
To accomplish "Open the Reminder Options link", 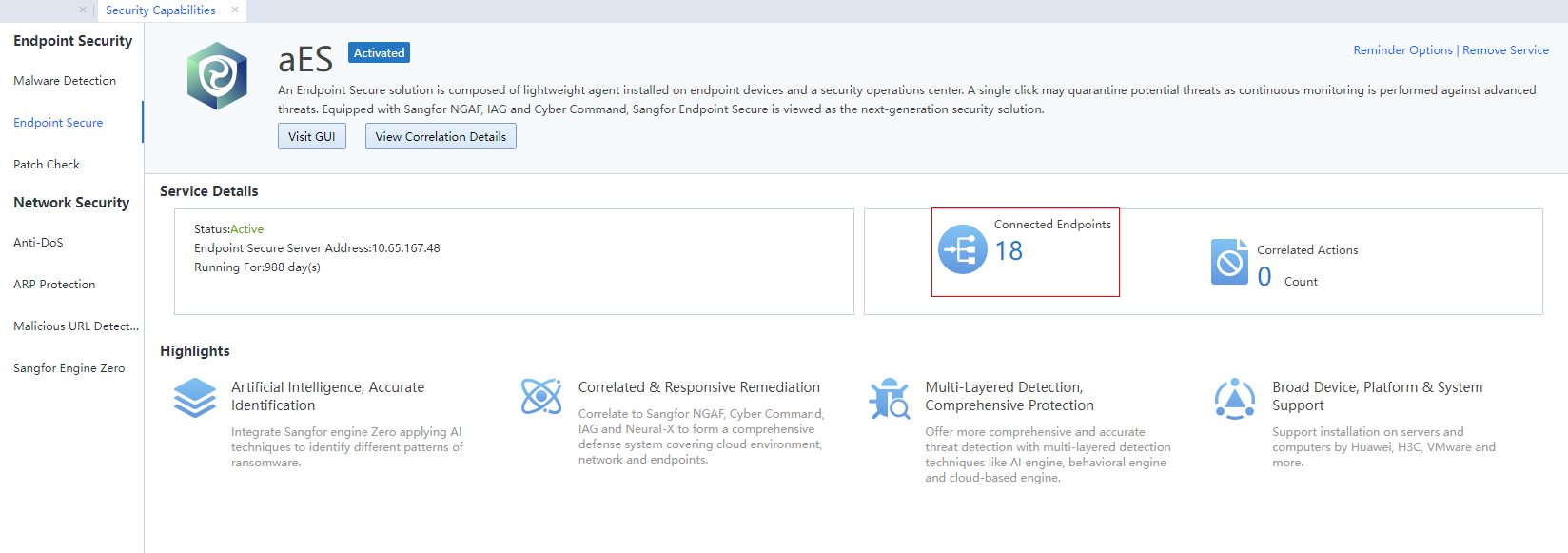I will click(x=1402, y=50).
